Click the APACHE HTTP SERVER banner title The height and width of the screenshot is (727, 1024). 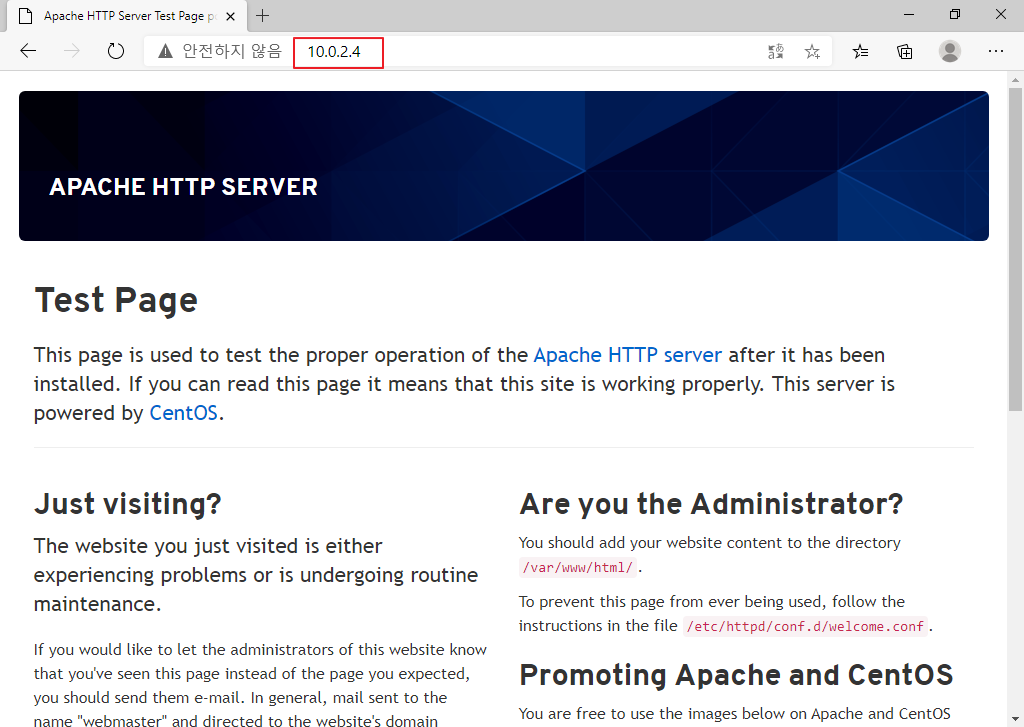click(x=184, y=187)
